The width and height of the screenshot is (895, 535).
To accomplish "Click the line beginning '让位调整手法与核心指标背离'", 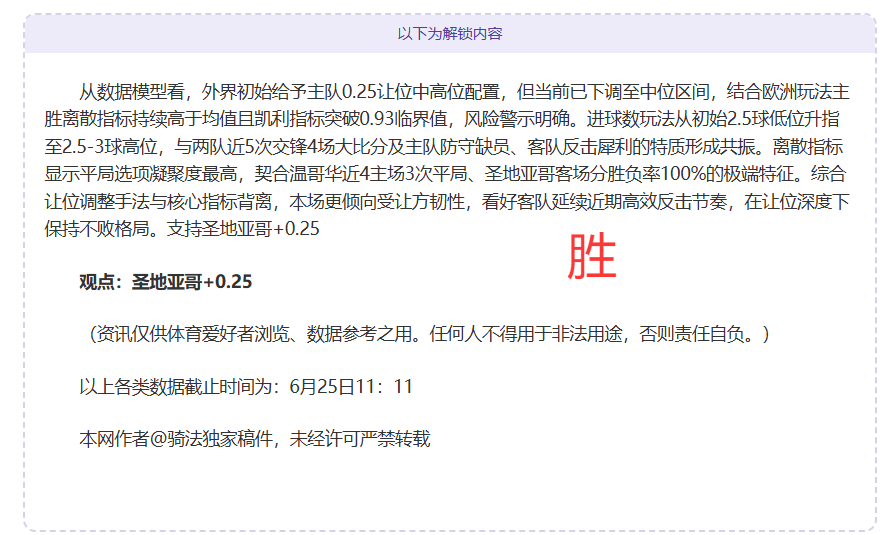I will click(x=447, y=202).
